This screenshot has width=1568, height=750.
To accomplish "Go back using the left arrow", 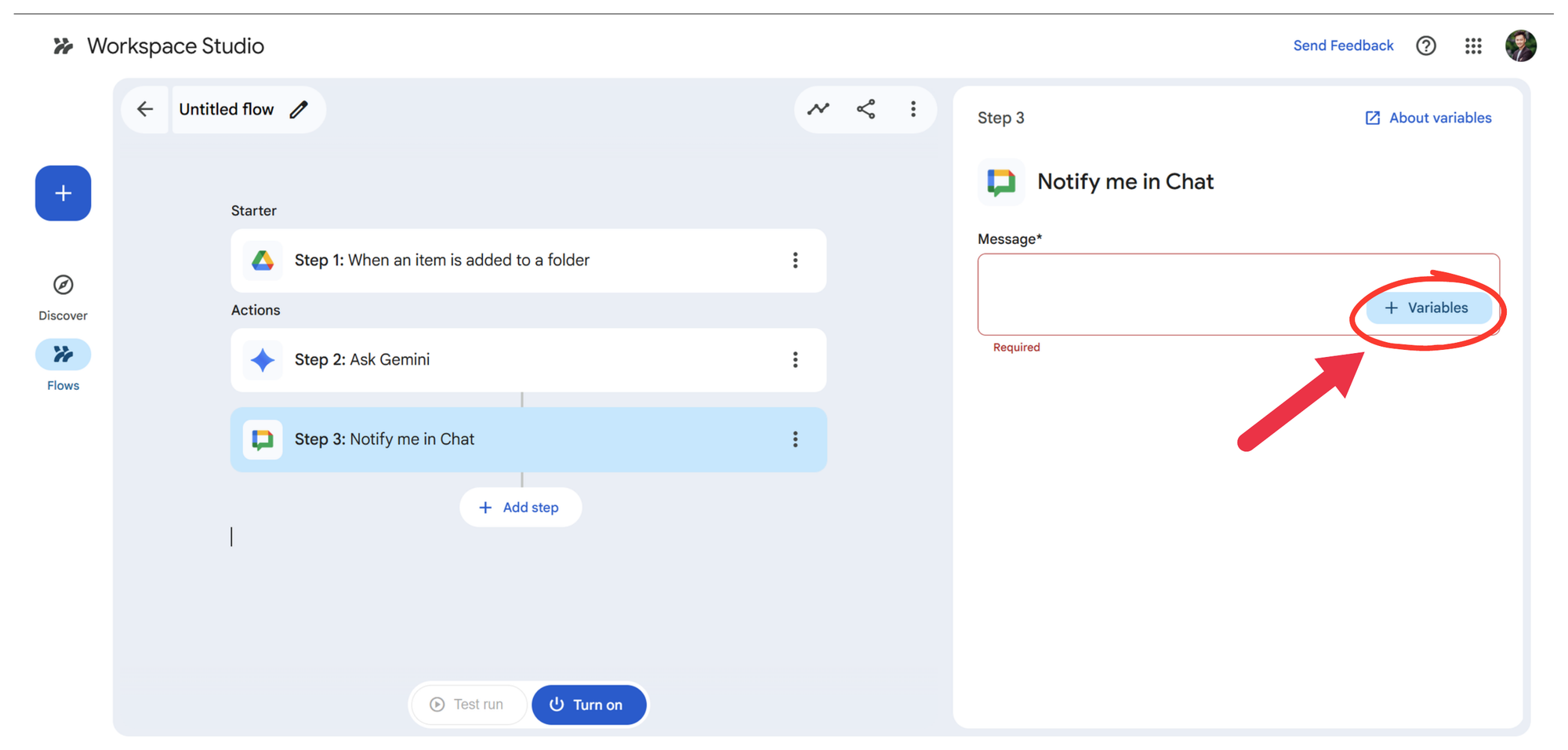I will 145,109.
